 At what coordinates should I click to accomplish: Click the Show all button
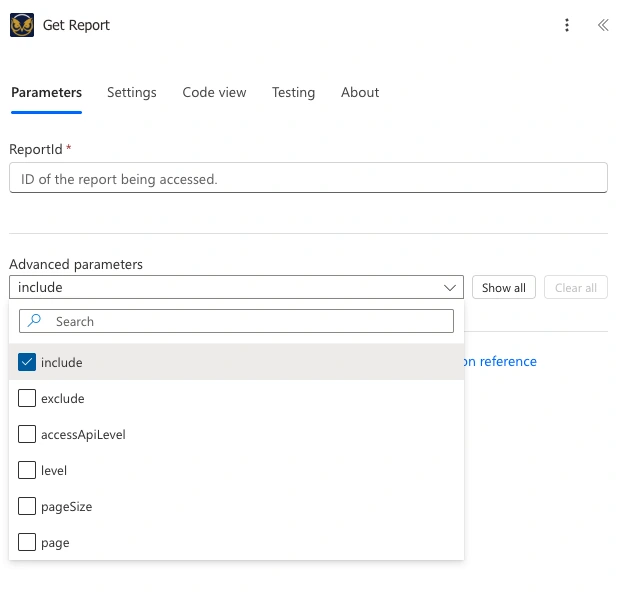click(503, 288)
